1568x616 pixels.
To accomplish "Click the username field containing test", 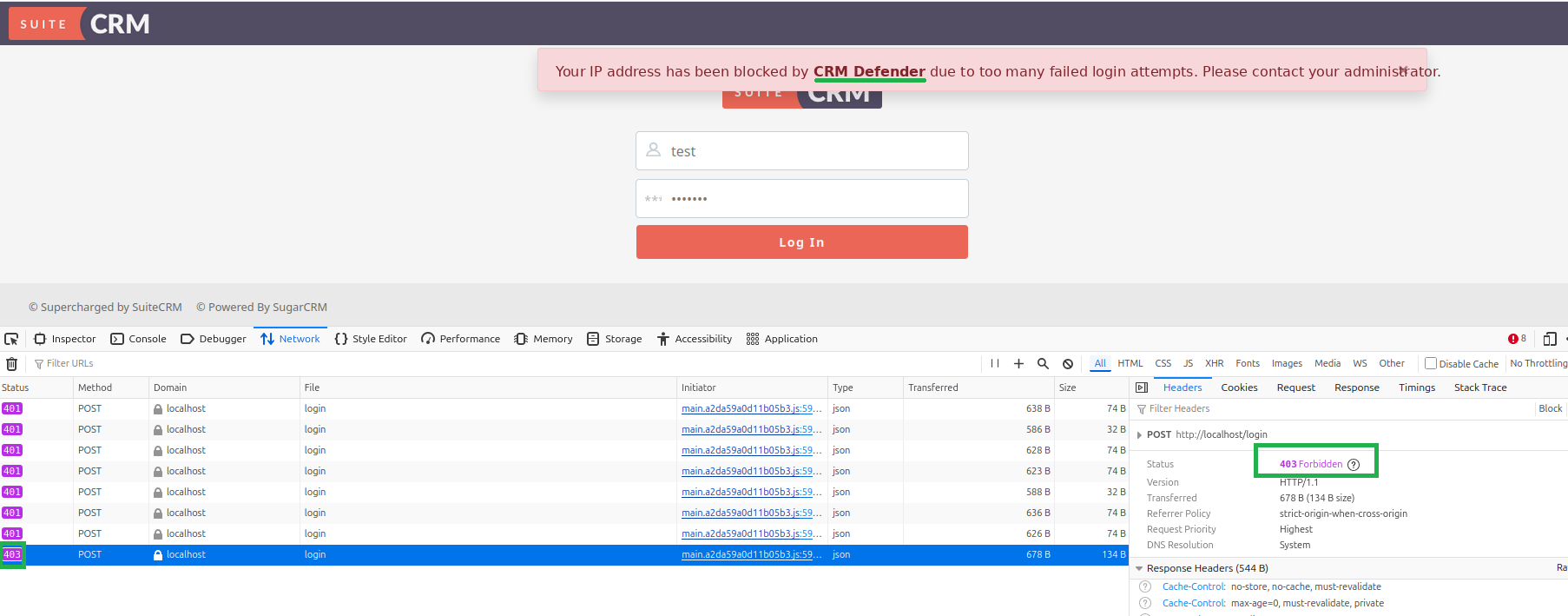I will 801,151.
